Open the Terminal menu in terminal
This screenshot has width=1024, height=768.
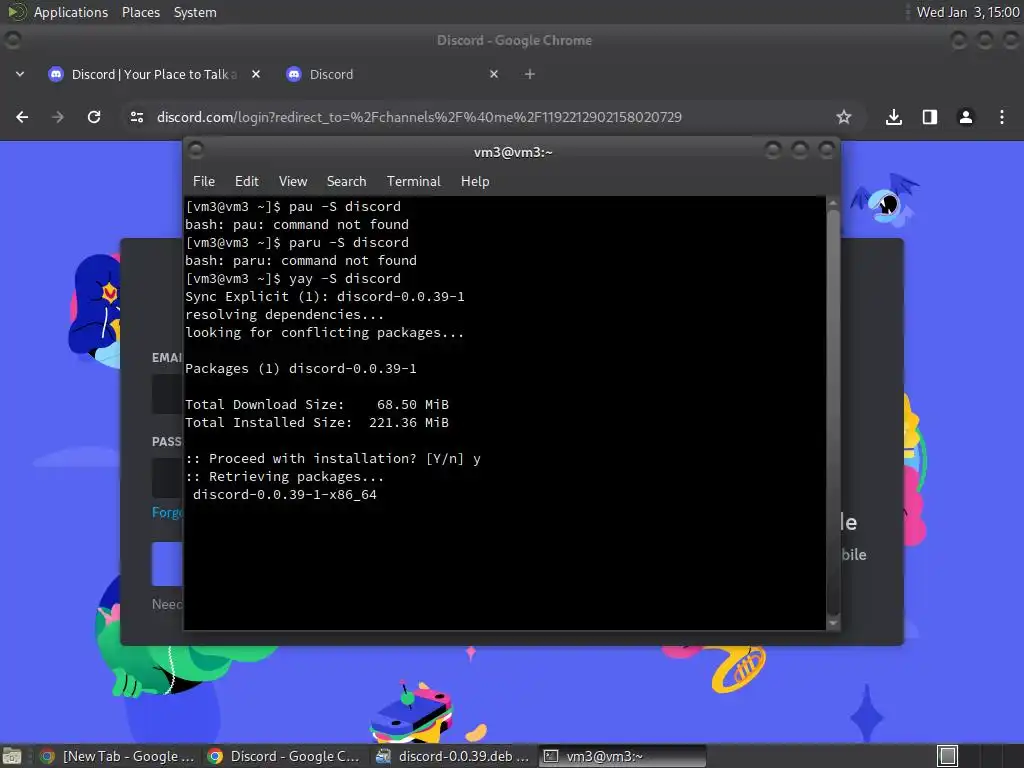point(413,182)
